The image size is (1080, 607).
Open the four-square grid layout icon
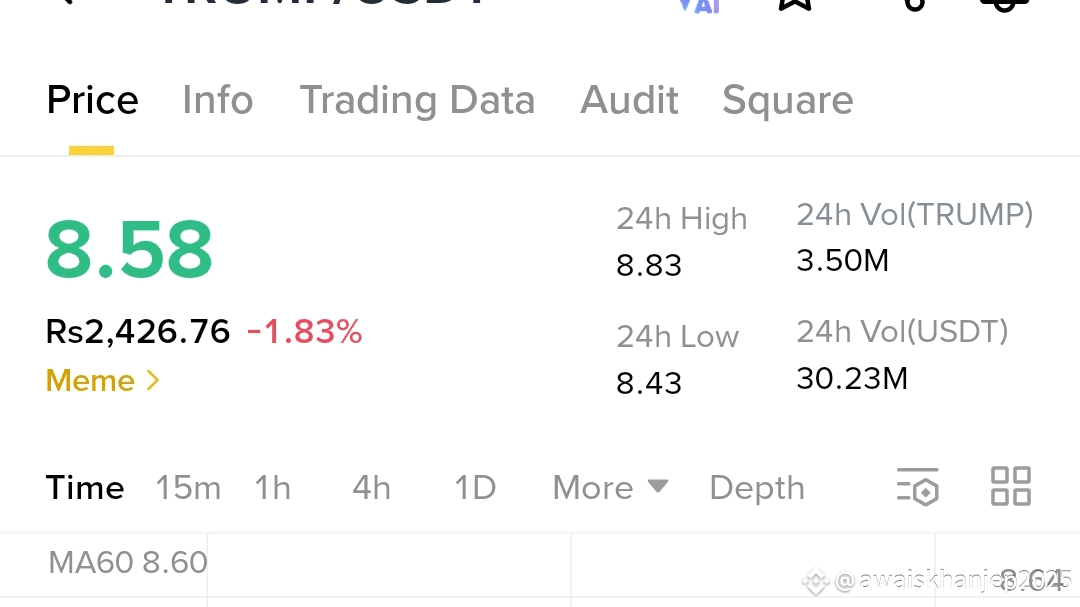coord(1010,486)
